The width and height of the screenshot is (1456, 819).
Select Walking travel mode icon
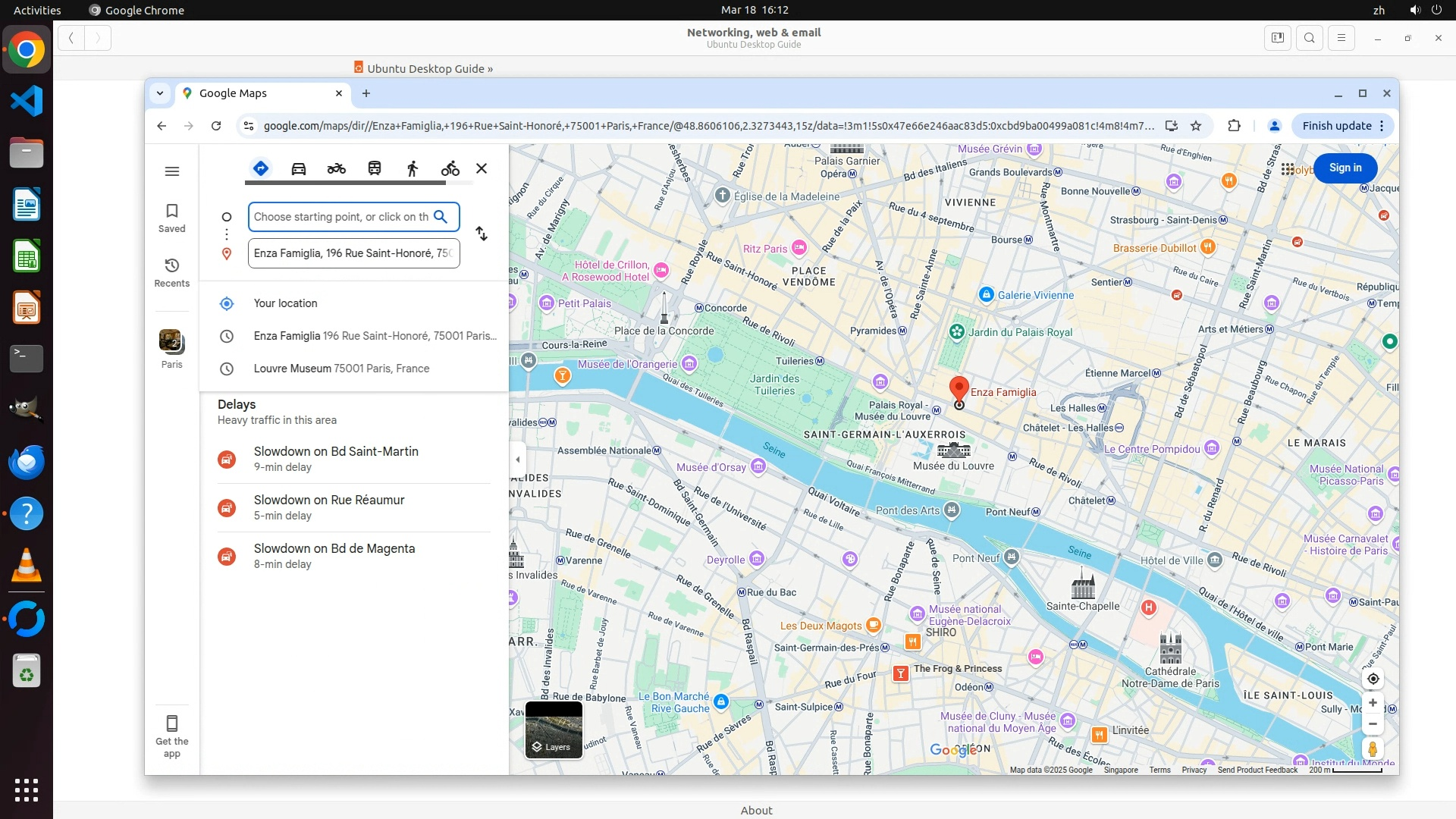coord(413,168)
